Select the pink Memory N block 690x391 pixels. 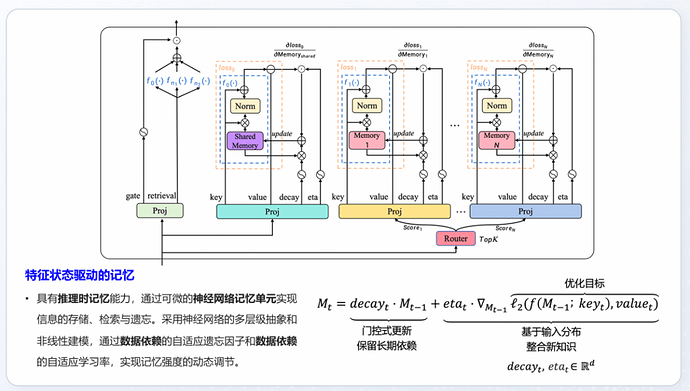tap(496, 140)
